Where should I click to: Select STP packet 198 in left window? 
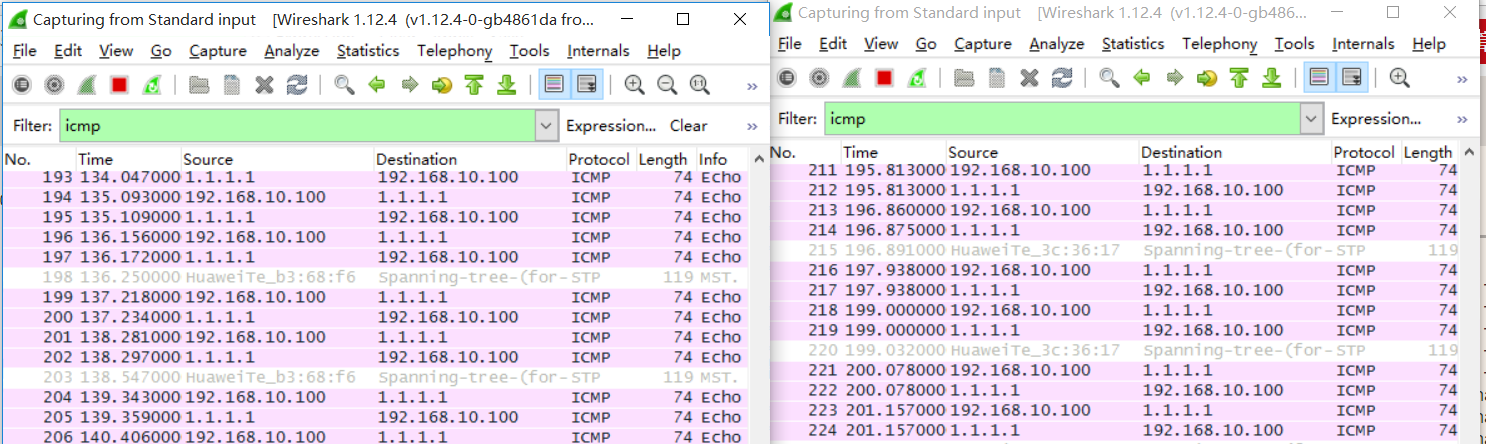click(x=374, y=277)
